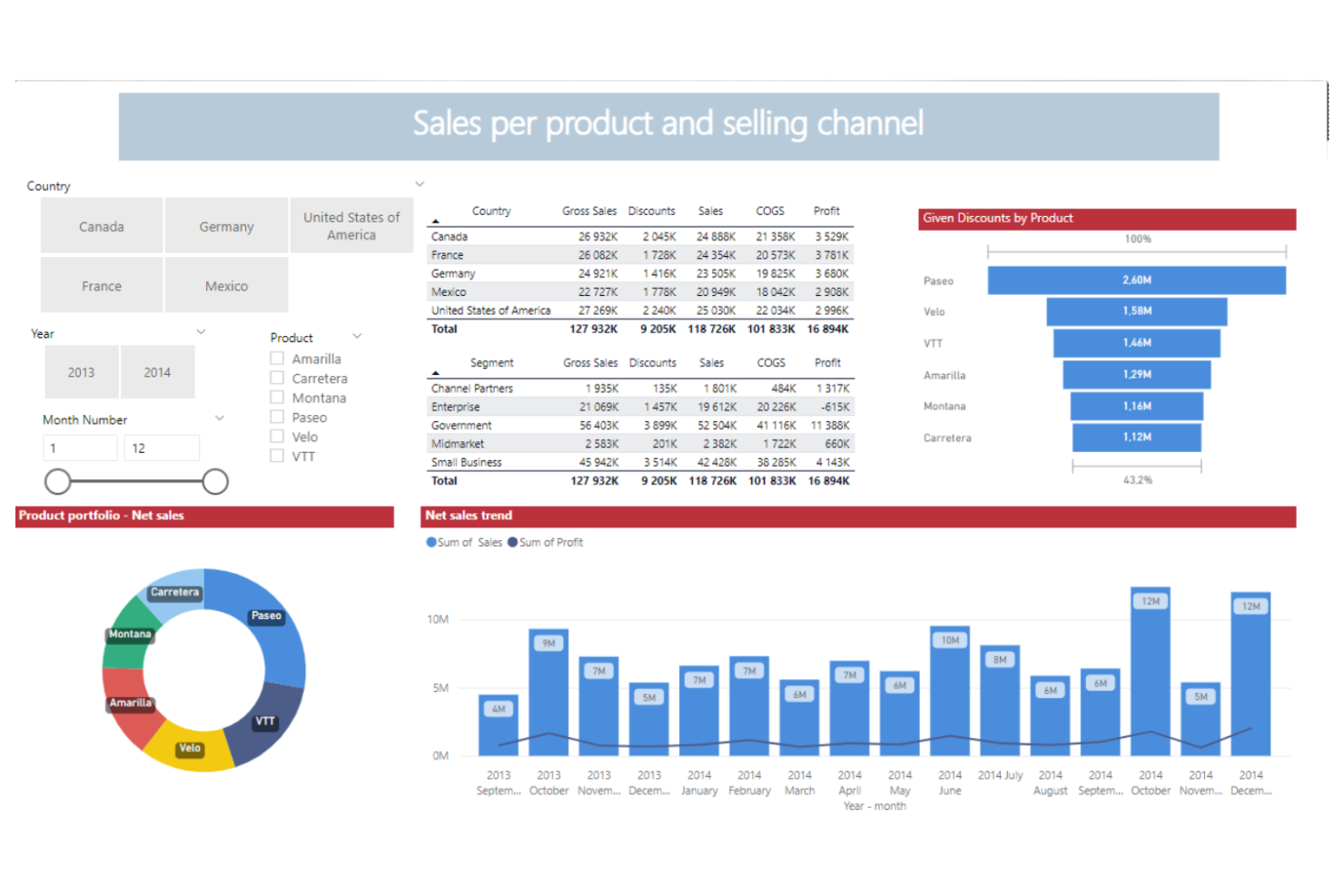Filter data by Germany
The image size is (1344, 896).
[x=225, y=225]
